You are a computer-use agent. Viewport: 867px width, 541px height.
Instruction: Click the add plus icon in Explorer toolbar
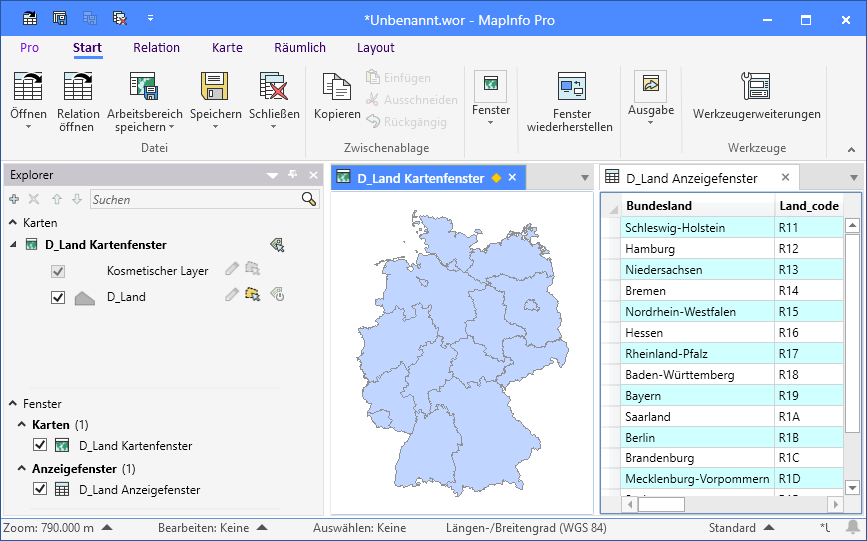tap(14, 199)
